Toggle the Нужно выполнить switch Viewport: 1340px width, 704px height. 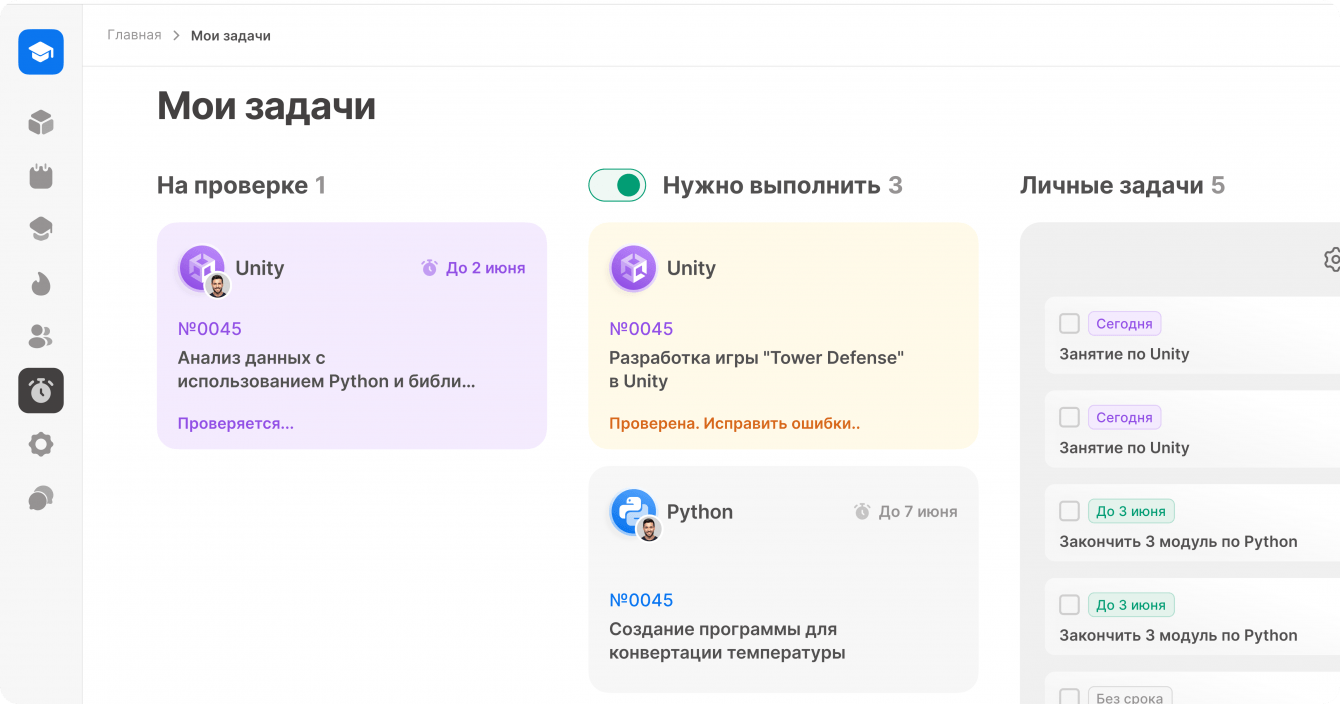tap(617, 185)
